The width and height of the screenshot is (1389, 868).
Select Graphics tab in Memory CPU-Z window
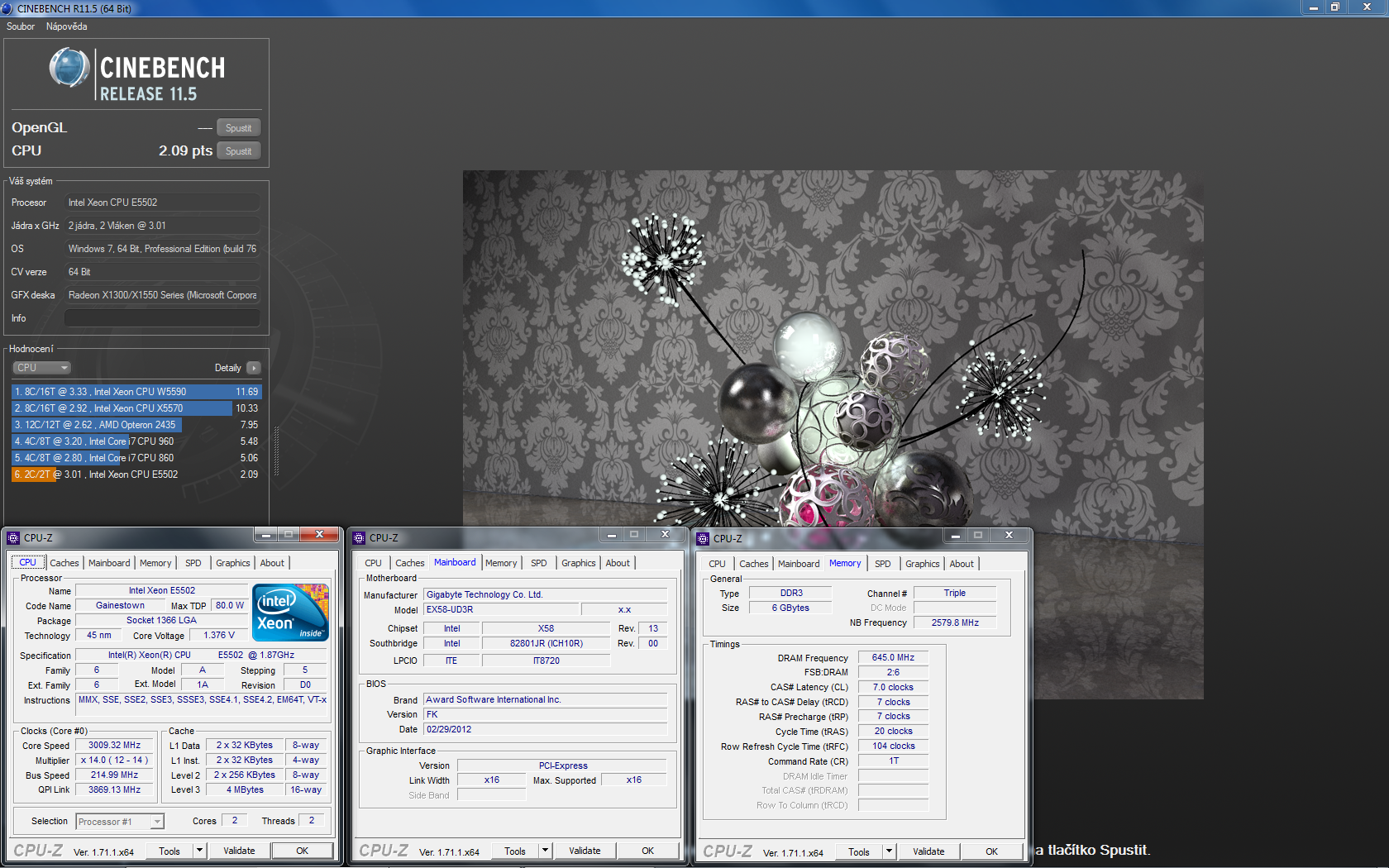(923, 564)
